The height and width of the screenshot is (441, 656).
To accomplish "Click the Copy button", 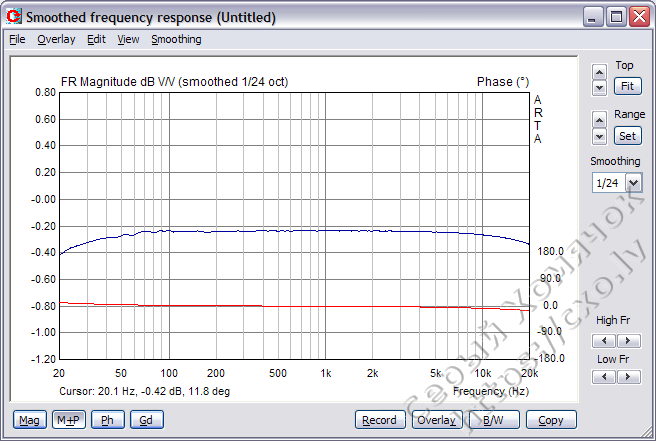I will click(x=551, y=420).
